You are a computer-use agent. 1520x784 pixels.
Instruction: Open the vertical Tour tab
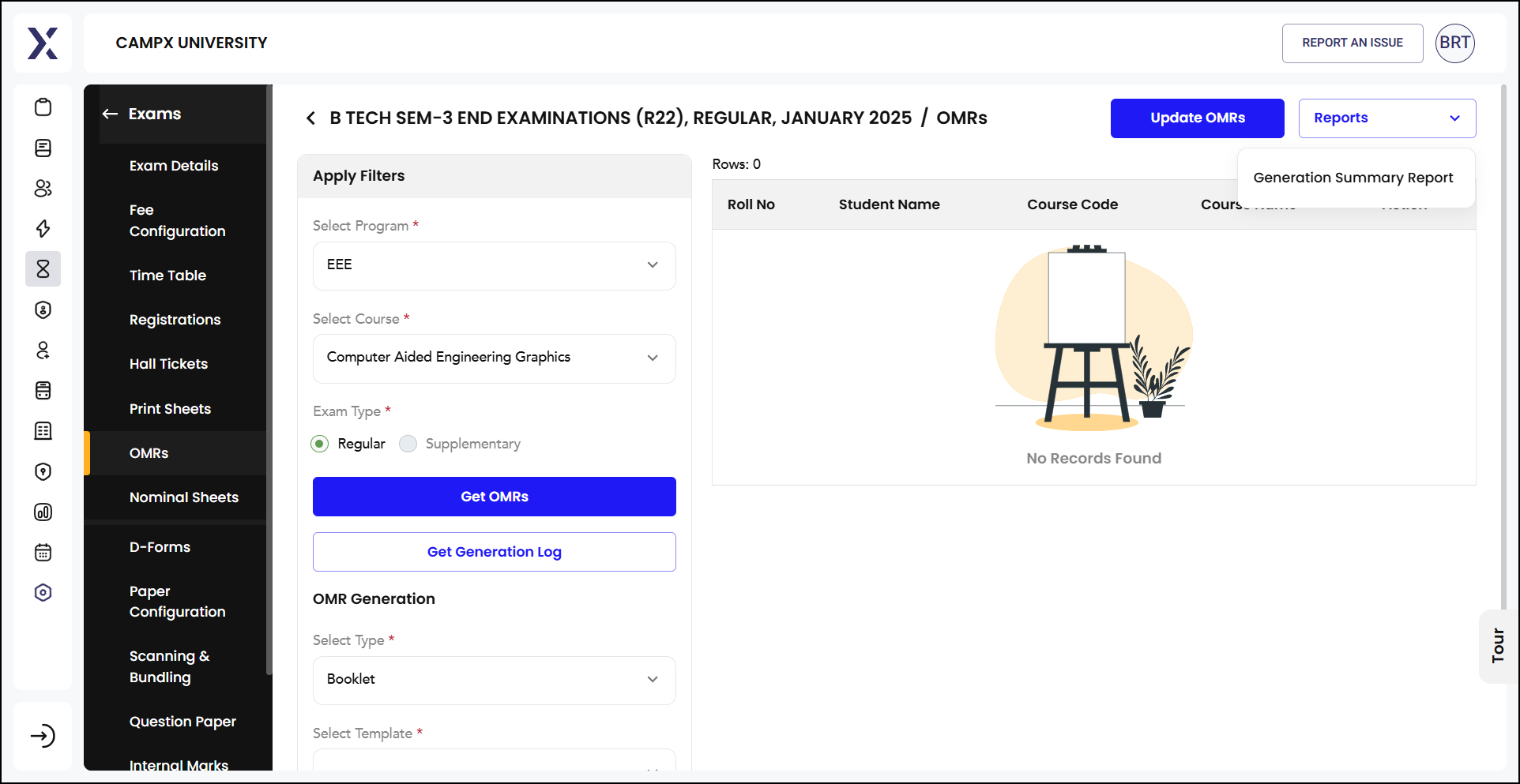coord(1498,646)
